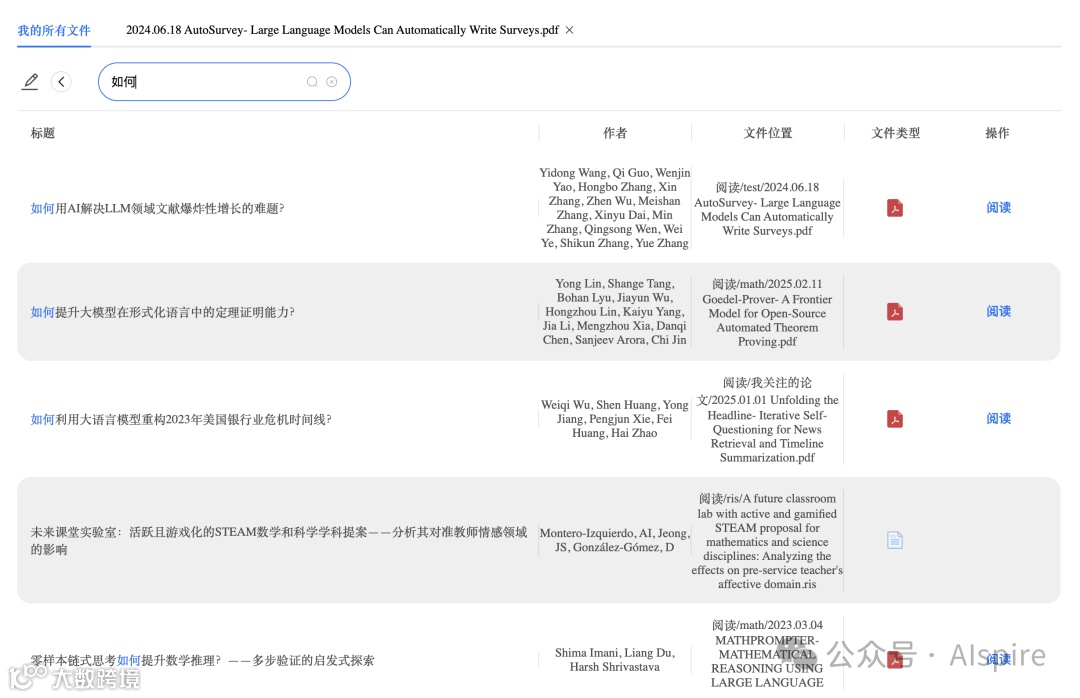
Task: Click 阅读 link for Goedel-Prover row
Action: [998, 311]
